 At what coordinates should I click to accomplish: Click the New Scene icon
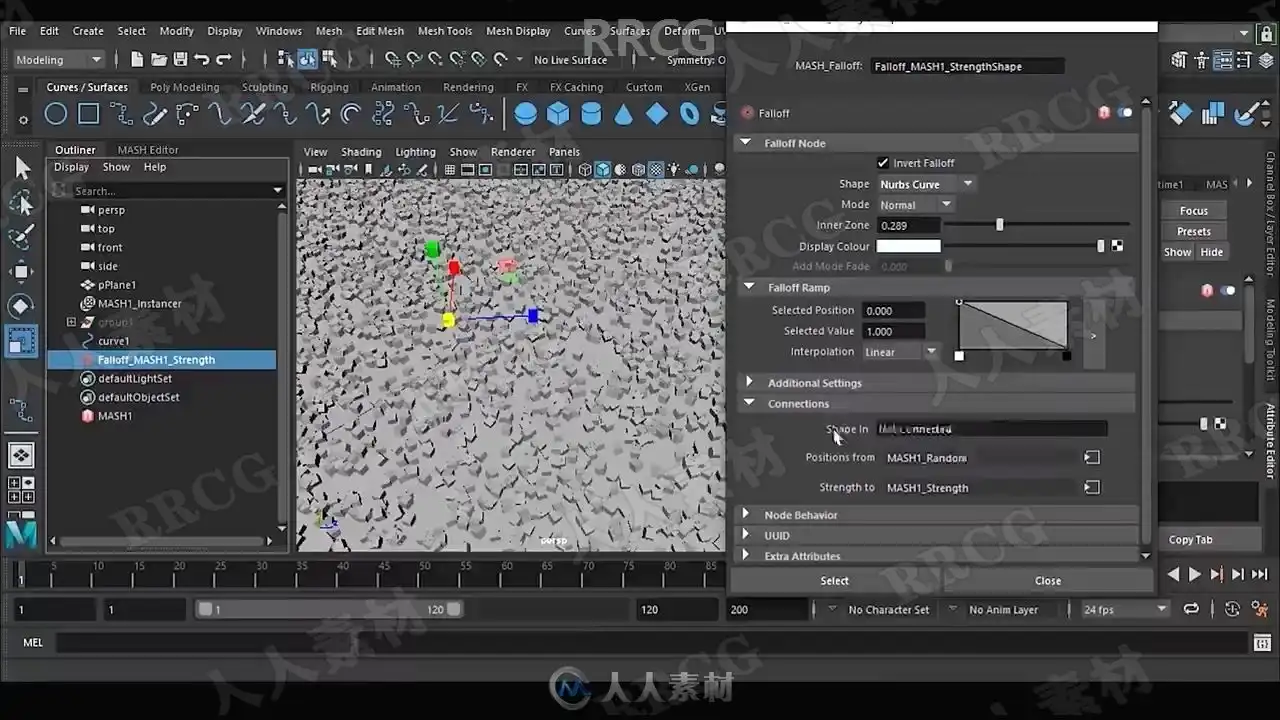tap(137, 59)
